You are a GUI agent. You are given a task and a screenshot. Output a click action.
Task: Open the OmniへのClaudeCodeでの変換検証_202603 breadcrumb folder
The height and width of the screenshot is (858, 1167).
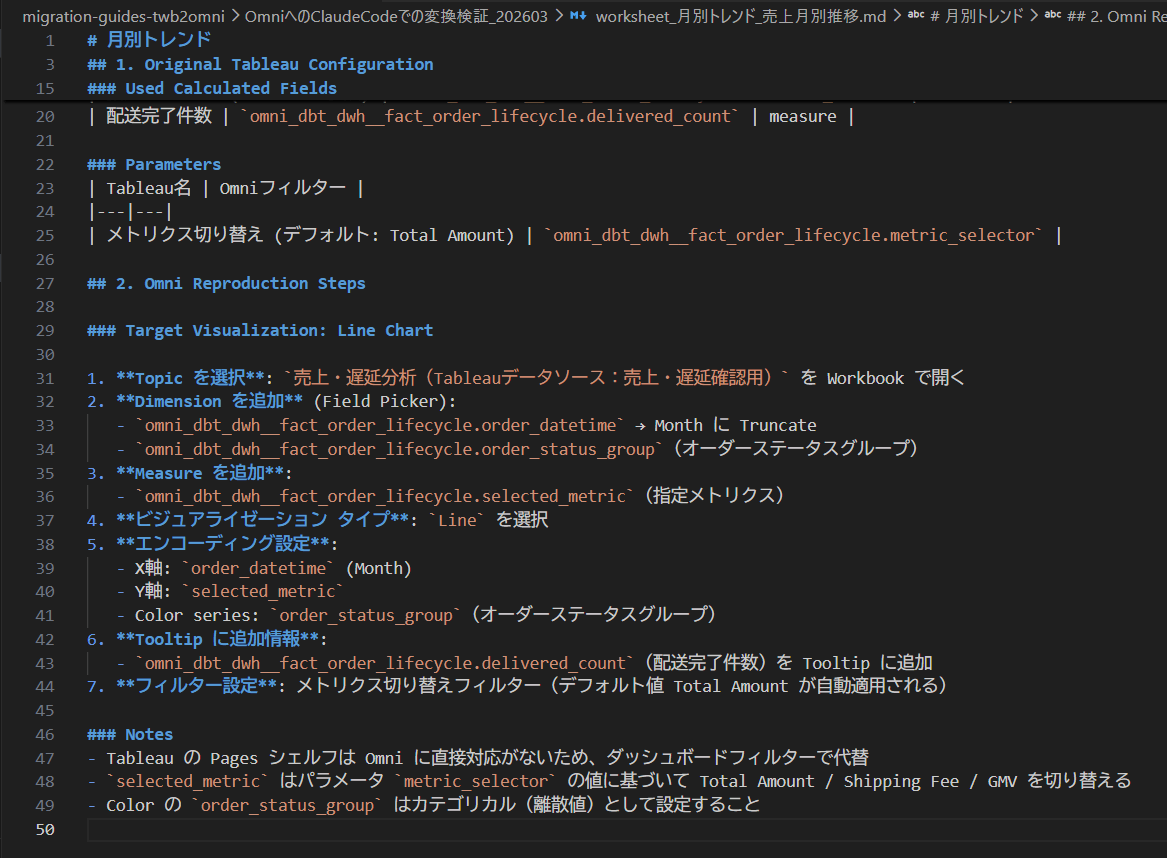tap(396, 16)
